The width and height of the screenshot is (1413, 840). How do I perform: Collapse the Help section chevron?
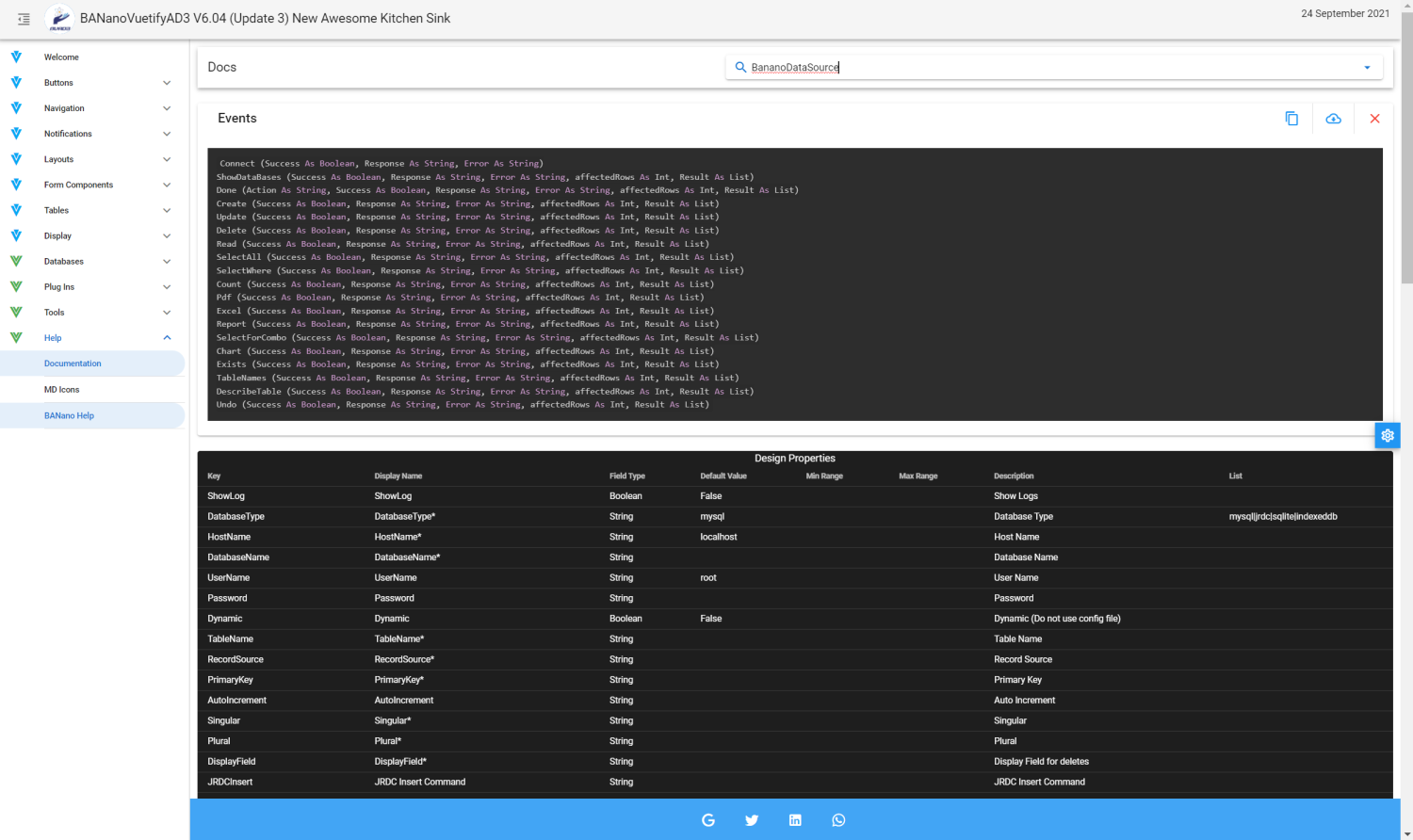(x=167, y=337)
